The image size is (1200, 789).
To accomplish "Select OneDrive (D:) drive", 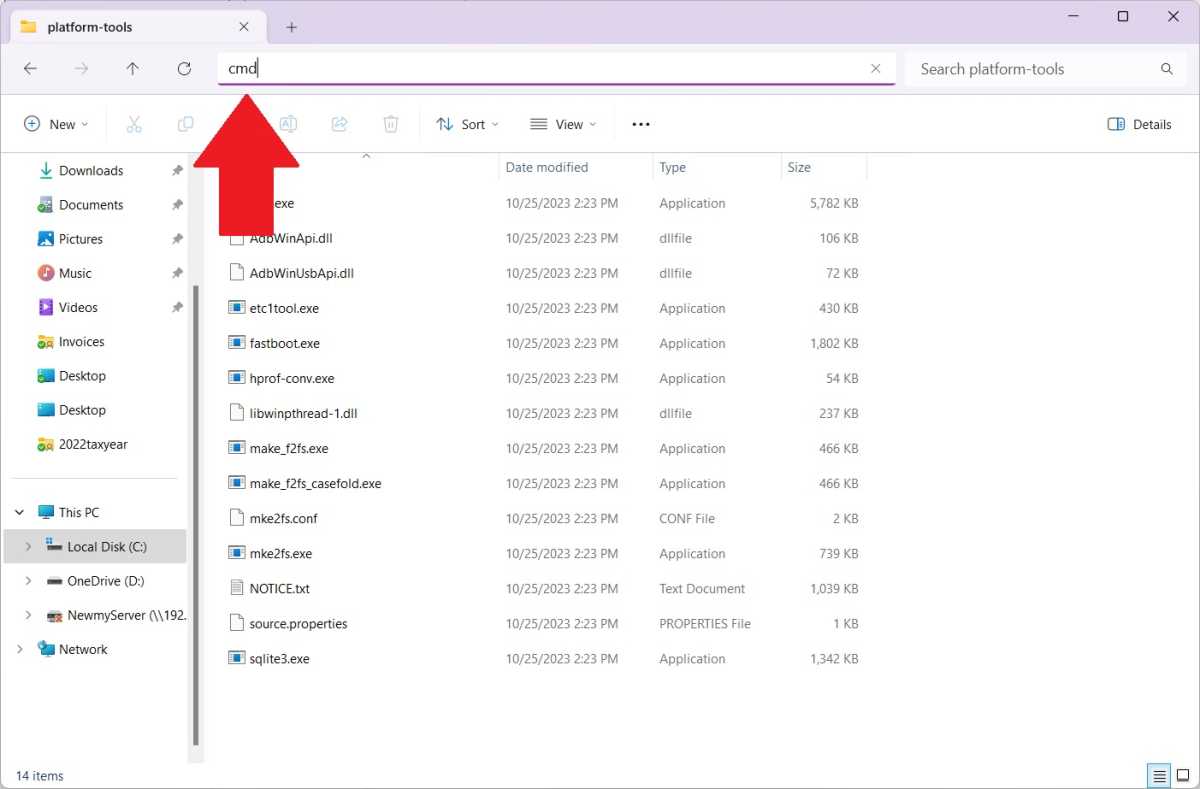I will click(106, 581).
